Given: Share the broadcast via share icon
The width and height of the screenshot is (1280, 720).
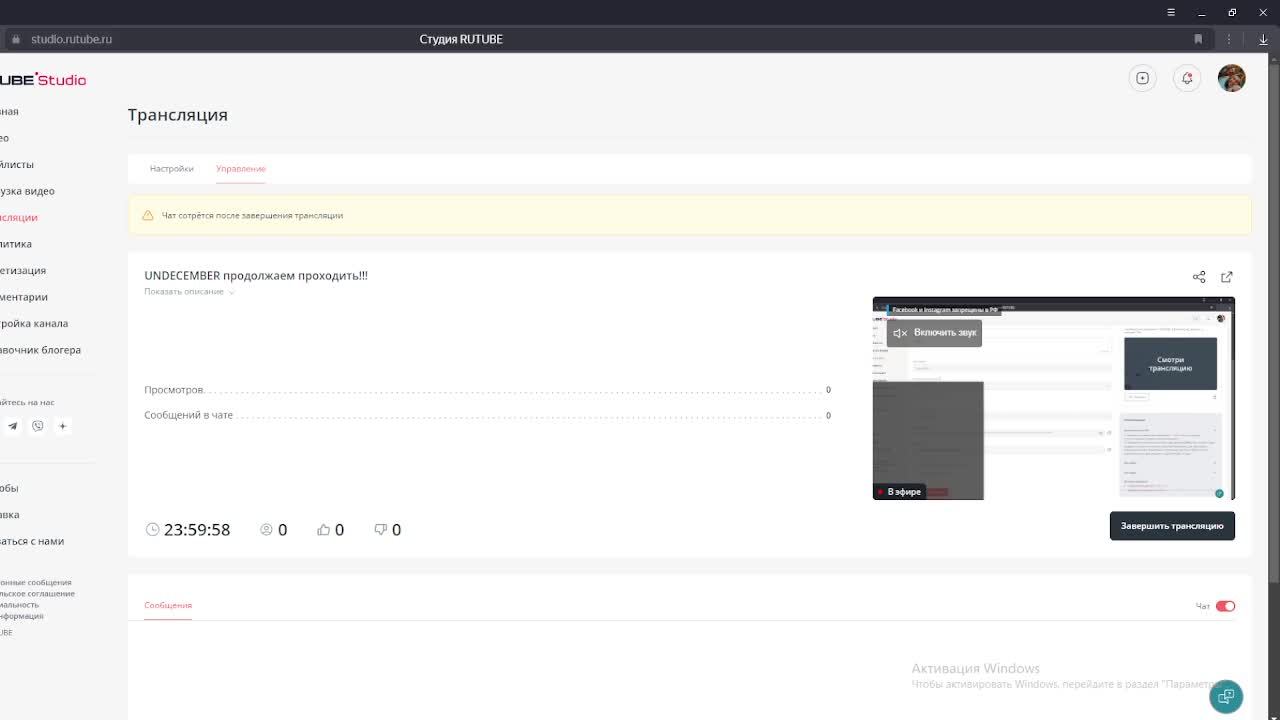Looking at the screenshot, I should point(1199,277).
